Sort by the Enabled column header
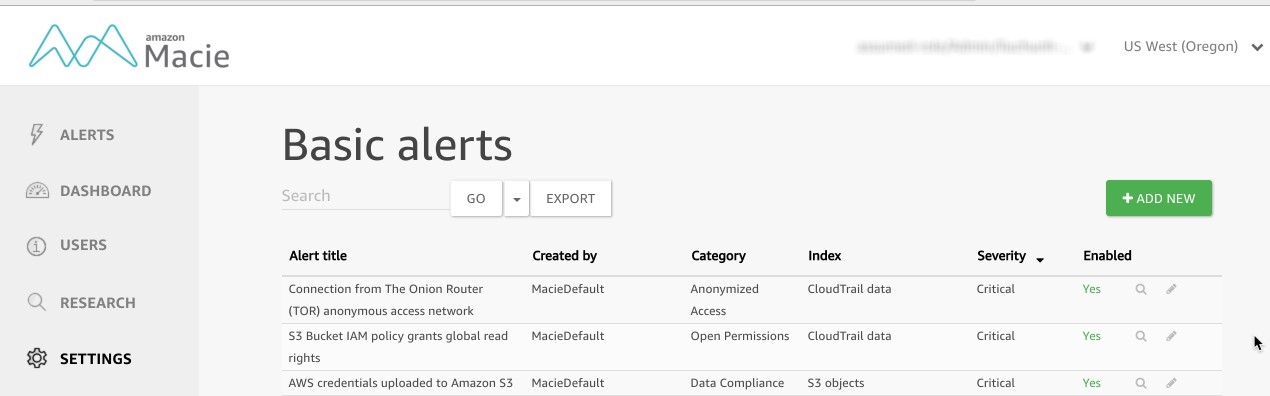Screen dimensions: 1270x396 (1107, 256)
